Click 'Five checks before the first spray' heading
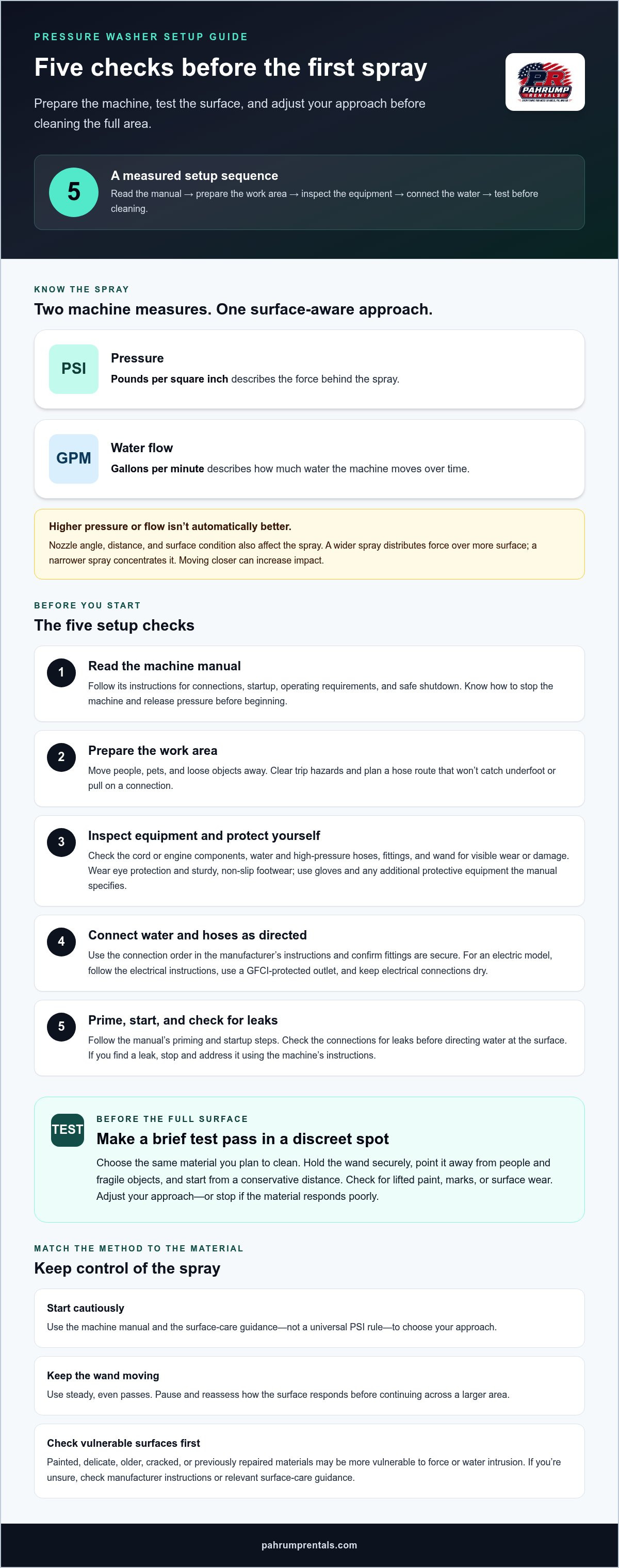Viewport: 619px width, 1568px height. (231, 68)
